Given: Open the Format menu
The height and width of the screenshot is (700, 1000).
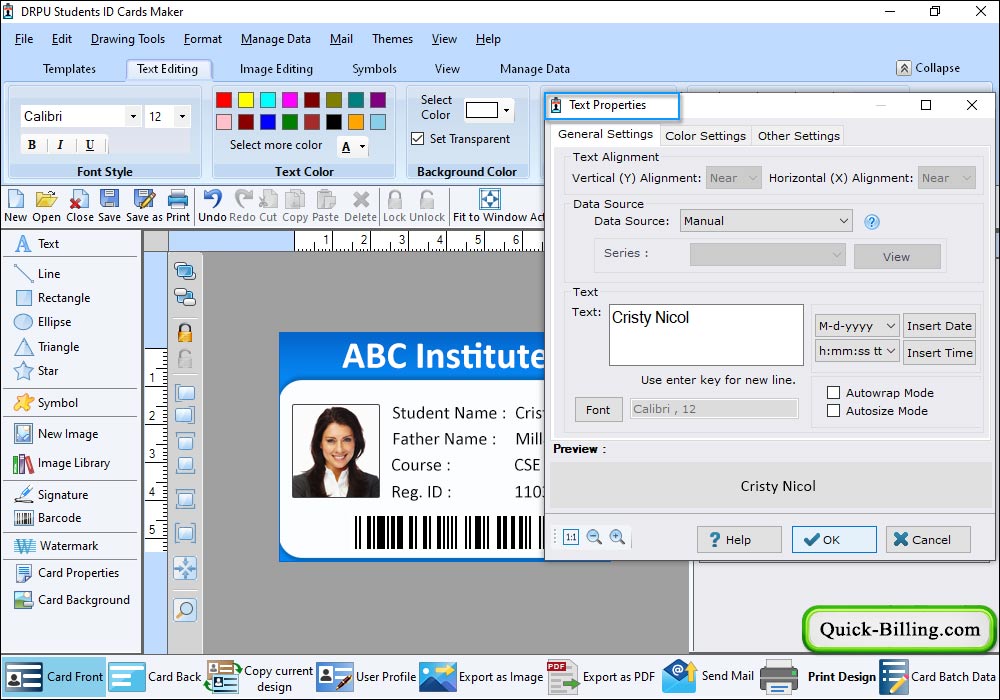Looking at the screenshot, I should click(203, 39).
